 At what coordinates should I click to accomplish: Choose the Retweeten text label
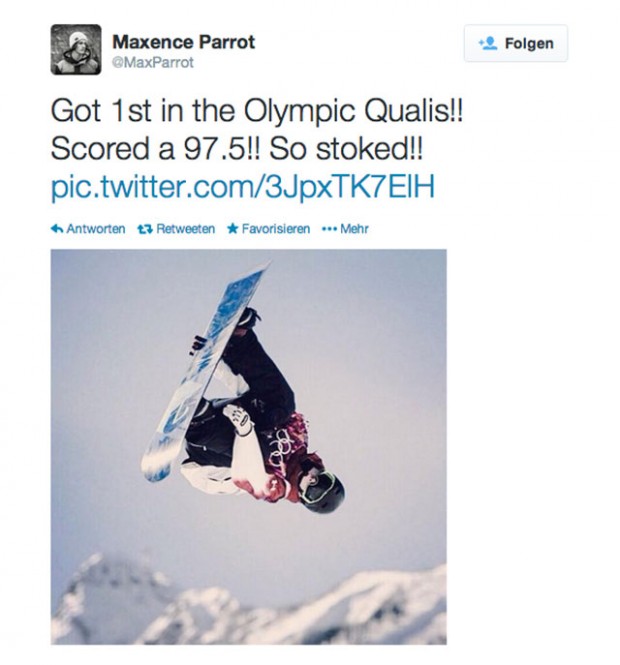pos(185,229)
